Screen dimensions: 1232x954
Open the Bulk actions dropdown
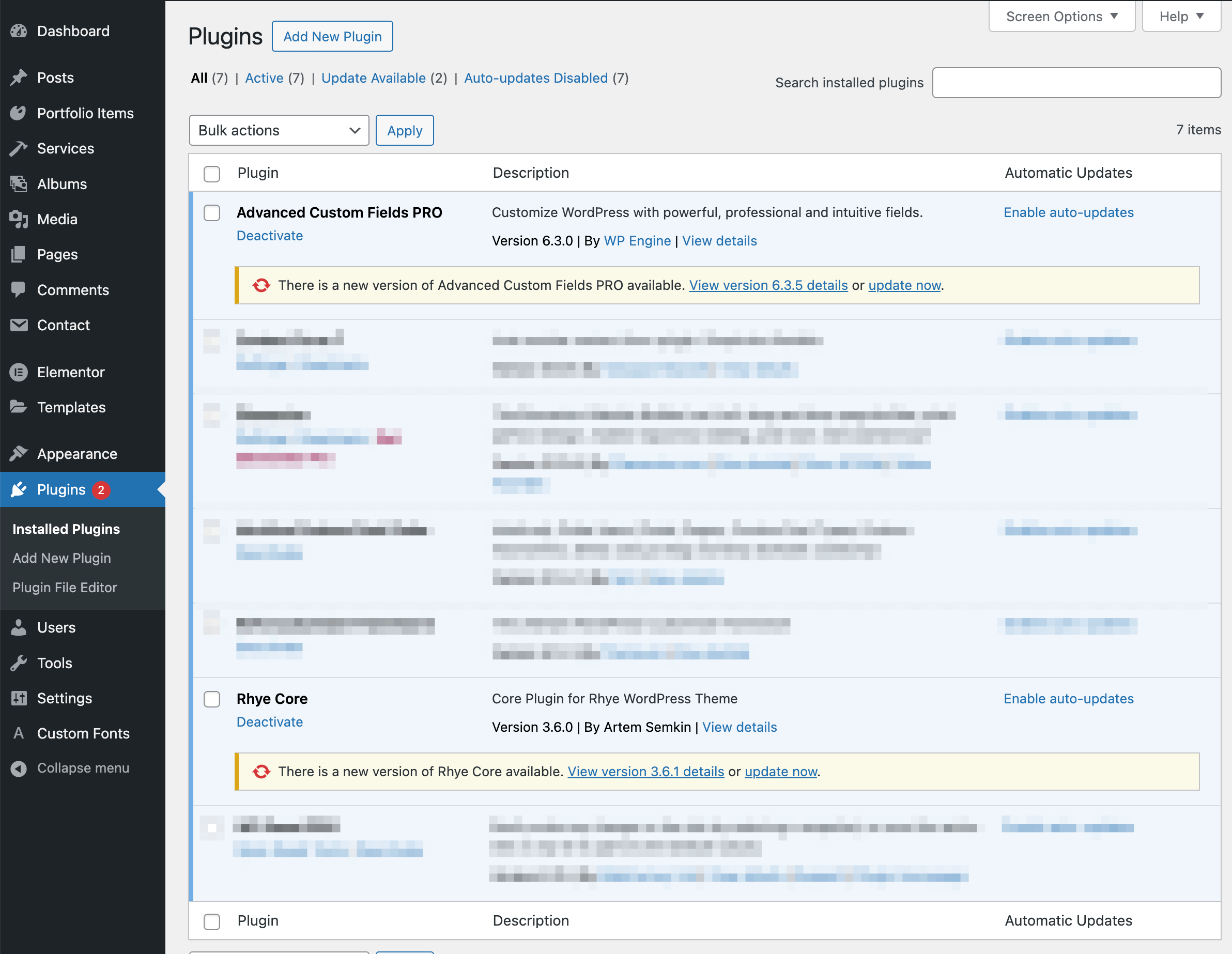pos(279,130)
